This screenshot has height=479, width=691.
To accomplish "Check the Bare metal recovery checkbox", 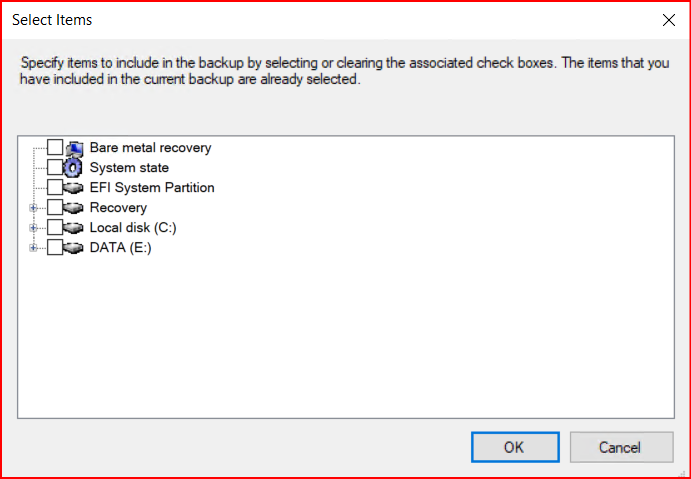I will click(55, 148).
